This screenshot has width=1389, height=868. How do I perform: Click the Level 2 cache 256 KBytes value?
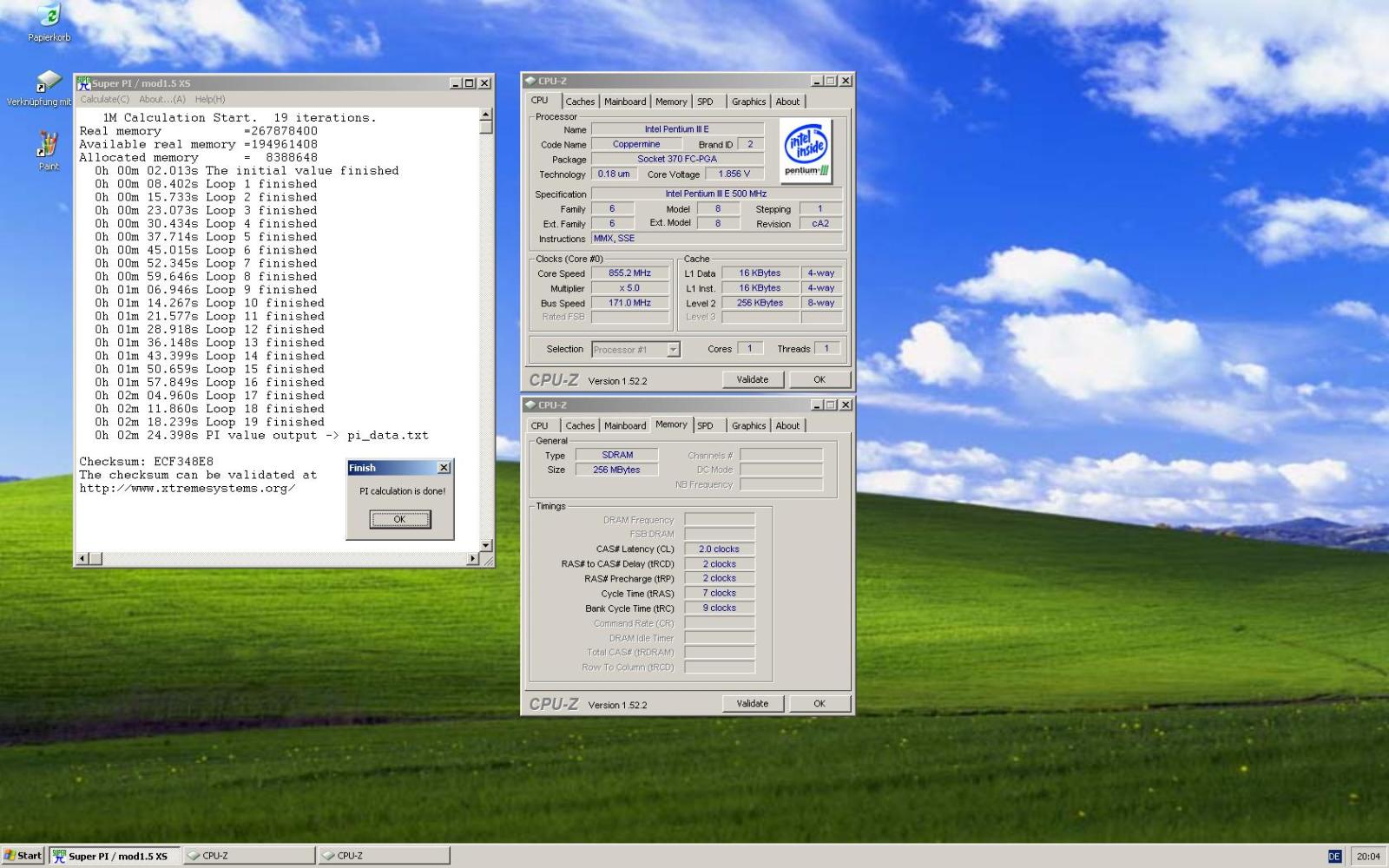(x=760, y=303)
